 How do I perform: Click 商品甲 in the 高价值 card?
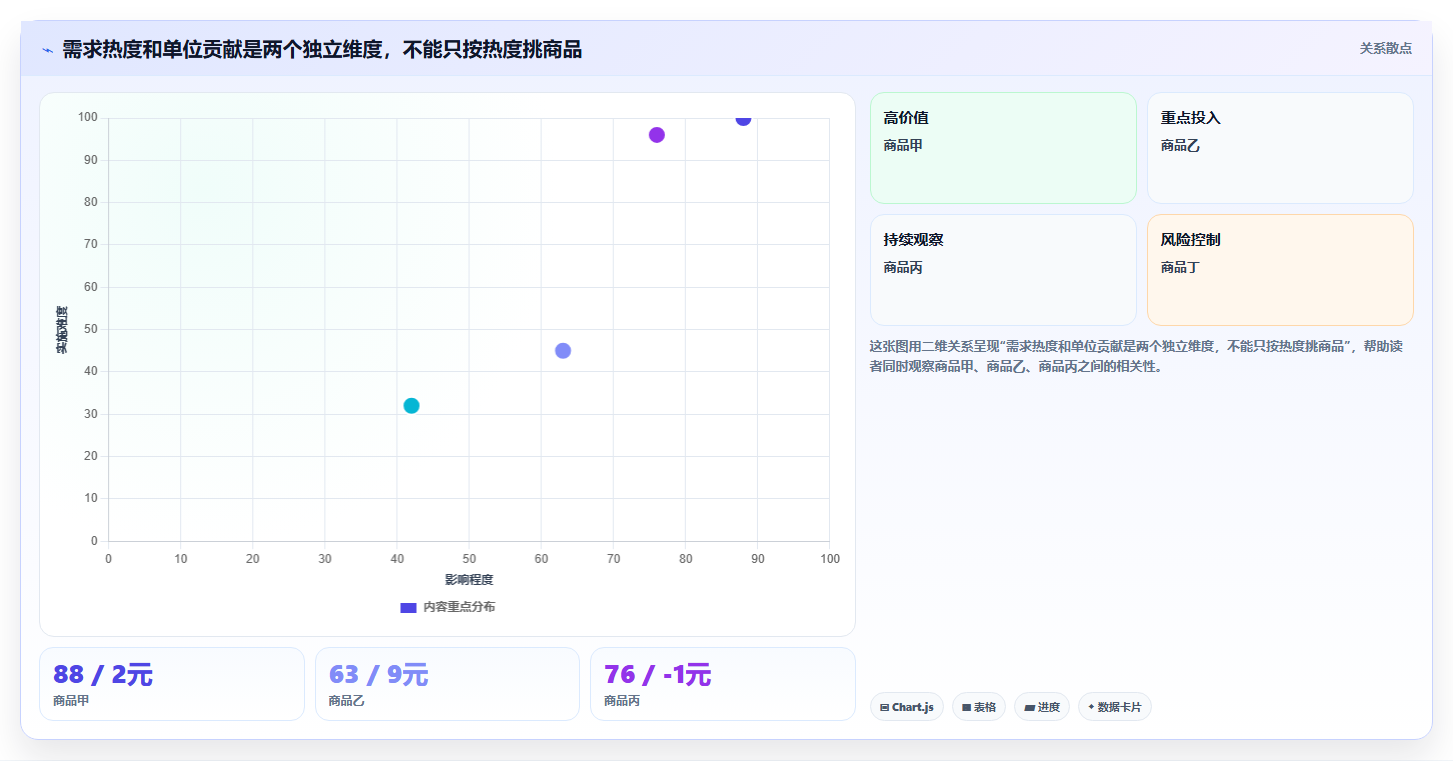[903, 145]
